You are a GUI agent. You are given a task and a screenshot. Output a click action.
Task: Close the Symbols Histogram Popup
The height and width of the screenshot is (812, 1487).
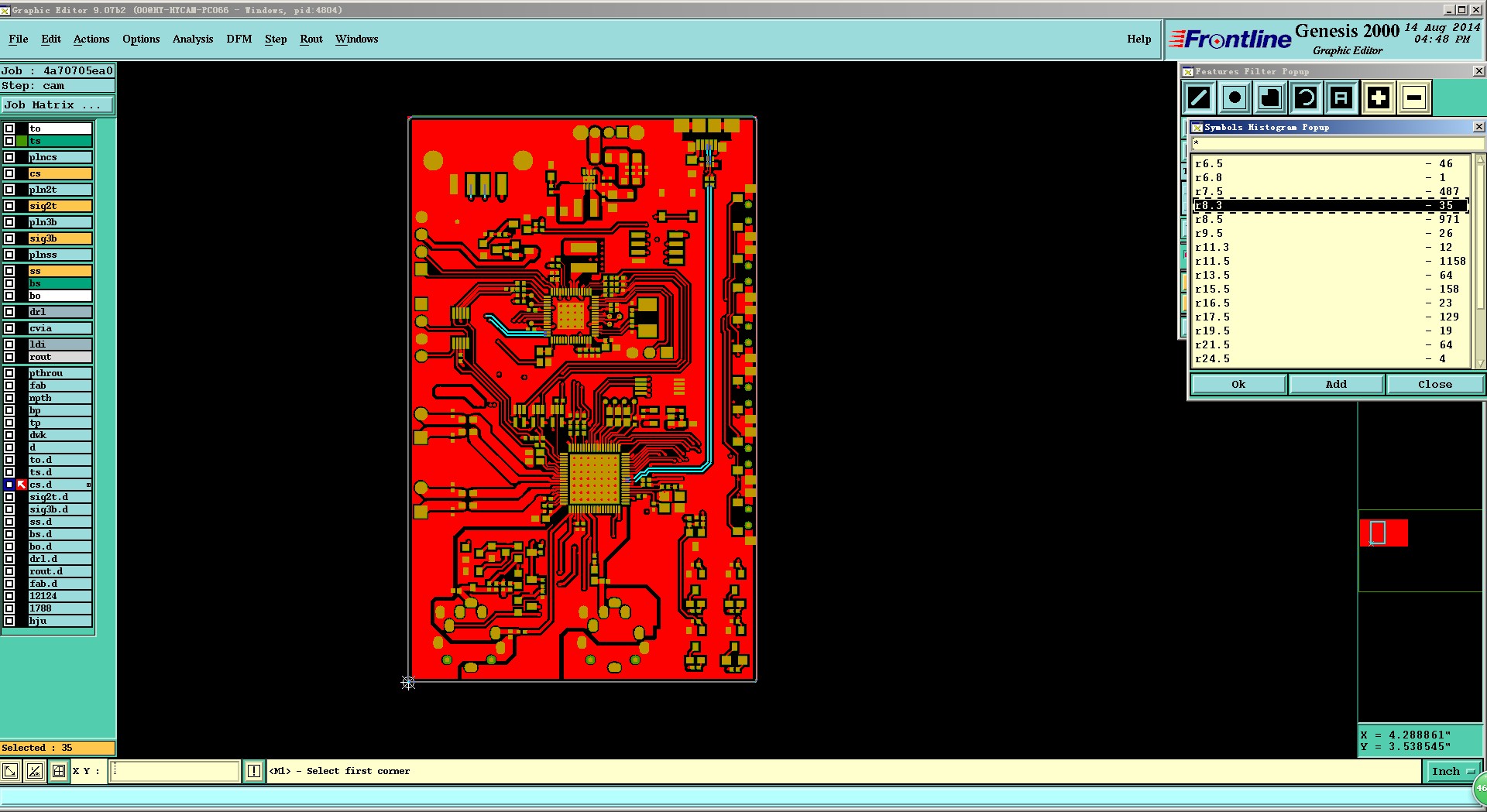tap(1478, 127)
